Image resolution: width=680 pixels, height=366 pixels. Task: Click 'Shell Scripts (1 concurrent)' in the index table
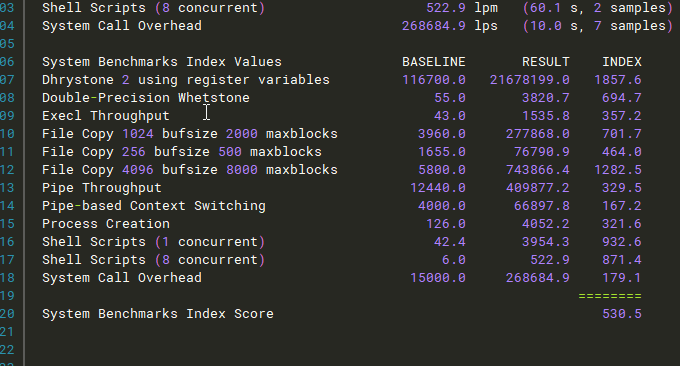(x=154, y=242)
